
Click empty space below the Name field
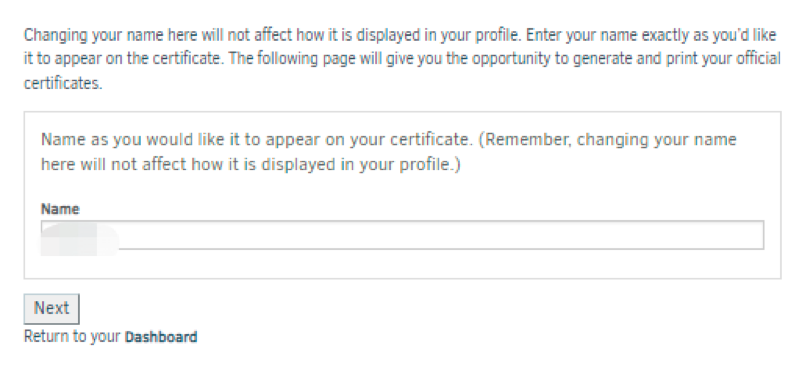tap(402, 264)
